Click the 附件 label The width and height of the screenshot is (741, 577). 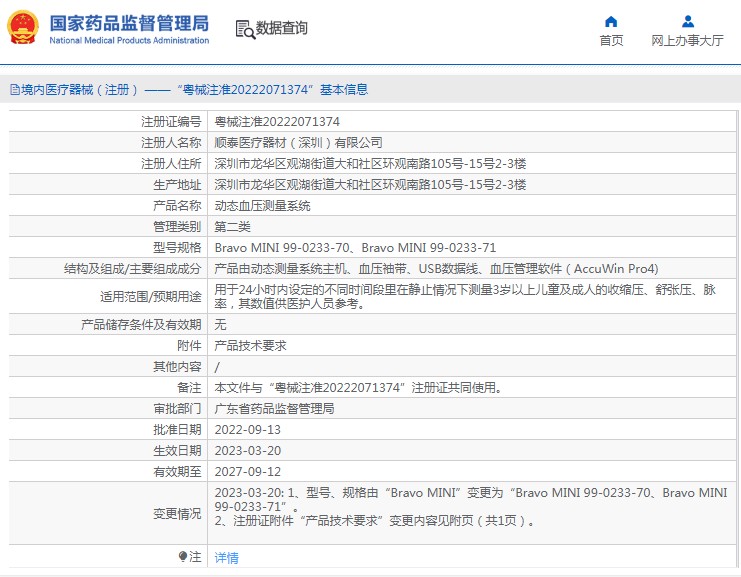pos(189,345)
